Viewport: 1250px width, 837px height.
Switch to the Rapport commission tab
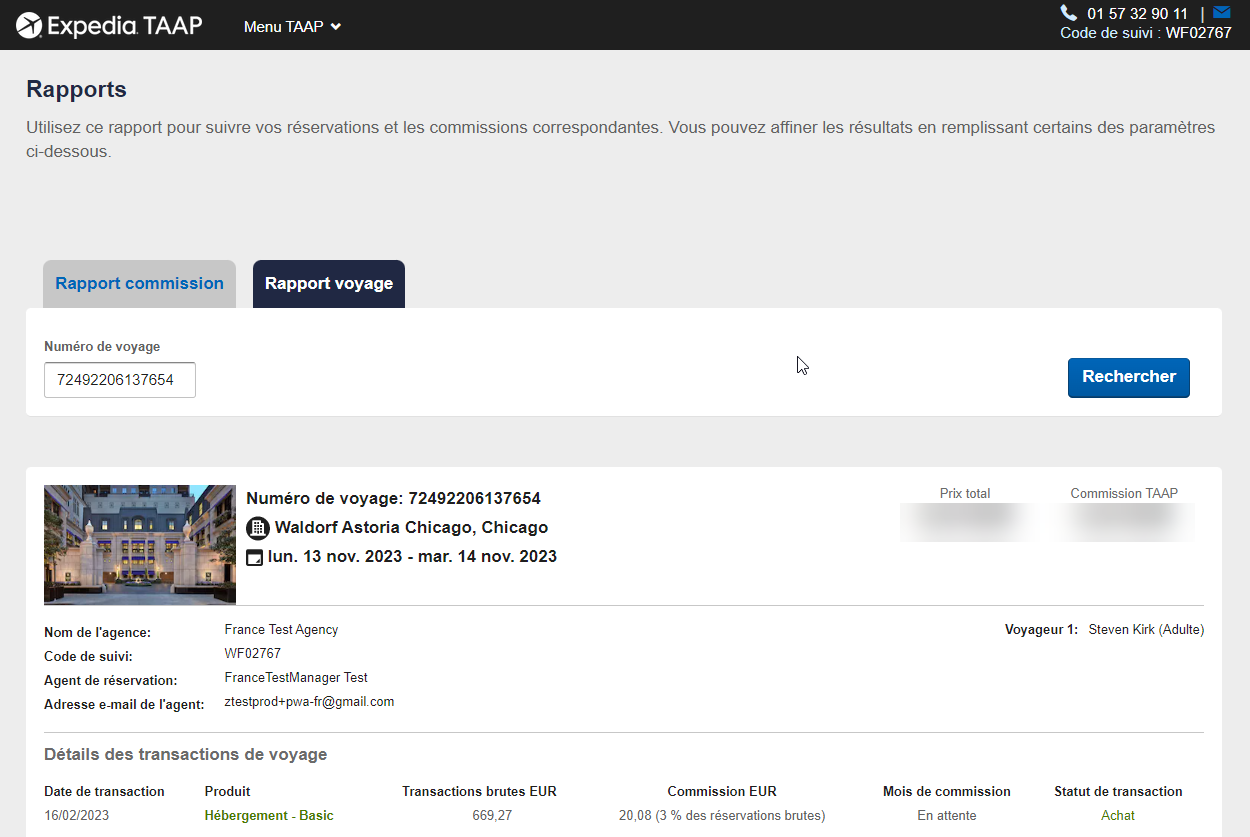[x=140, y=284]
